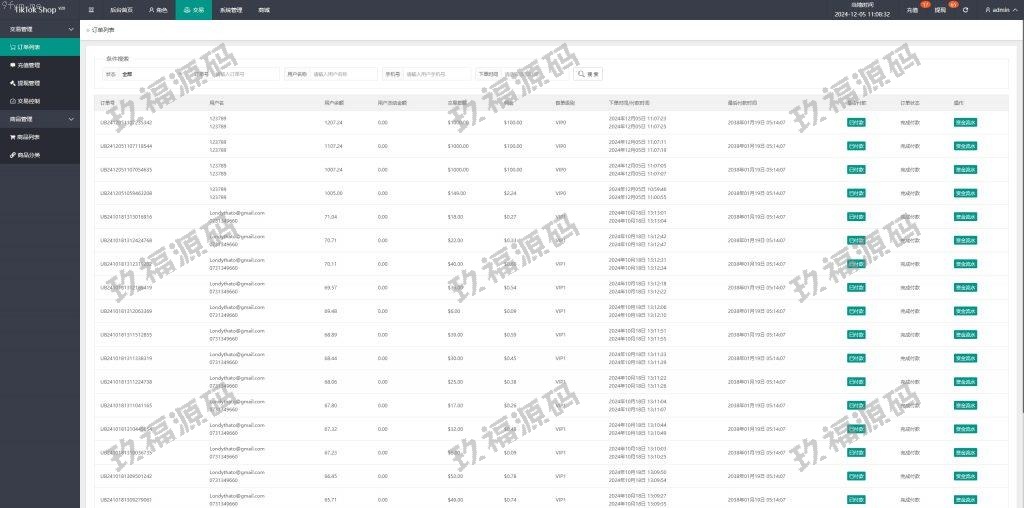This screenshot has height=508, width=1024.
Task: Toggle the sidebar collapse icon in top bar
Action: click(92, 9)
